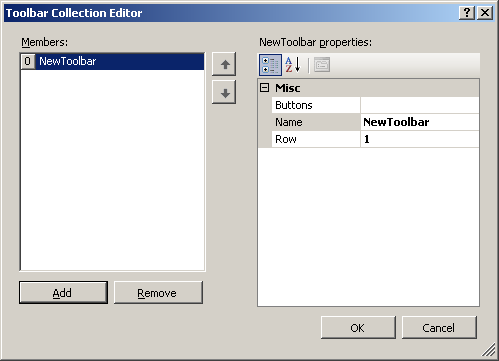
Task: Select the Buttons property row
Action: point(375,105)
